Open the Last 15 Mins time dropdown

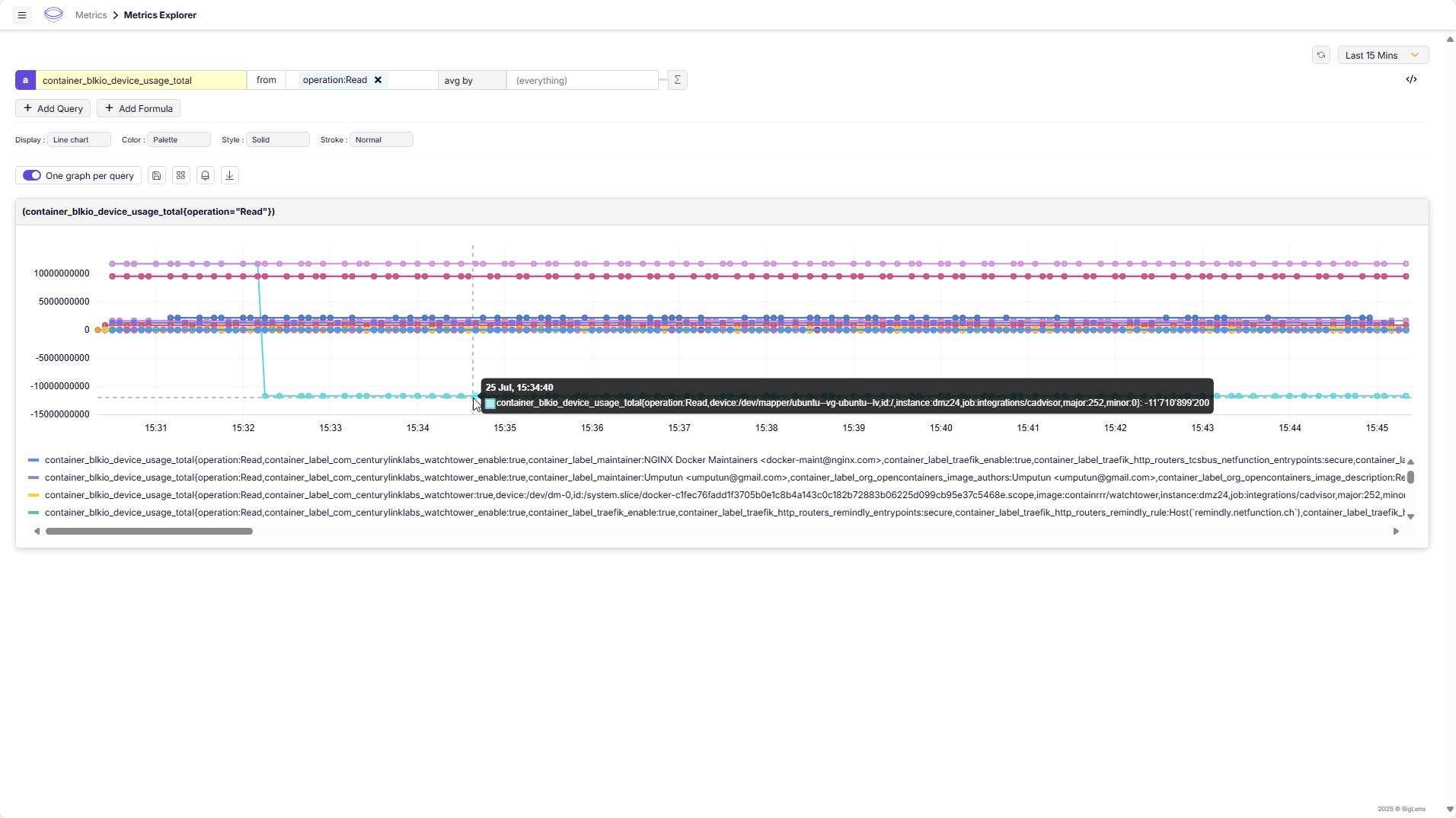tap(1382, 55)
